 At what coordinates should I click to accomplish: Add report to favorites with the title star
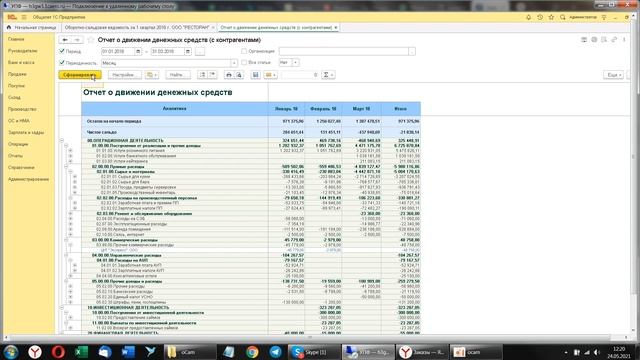pyautogui.click(x=91, y=40)
